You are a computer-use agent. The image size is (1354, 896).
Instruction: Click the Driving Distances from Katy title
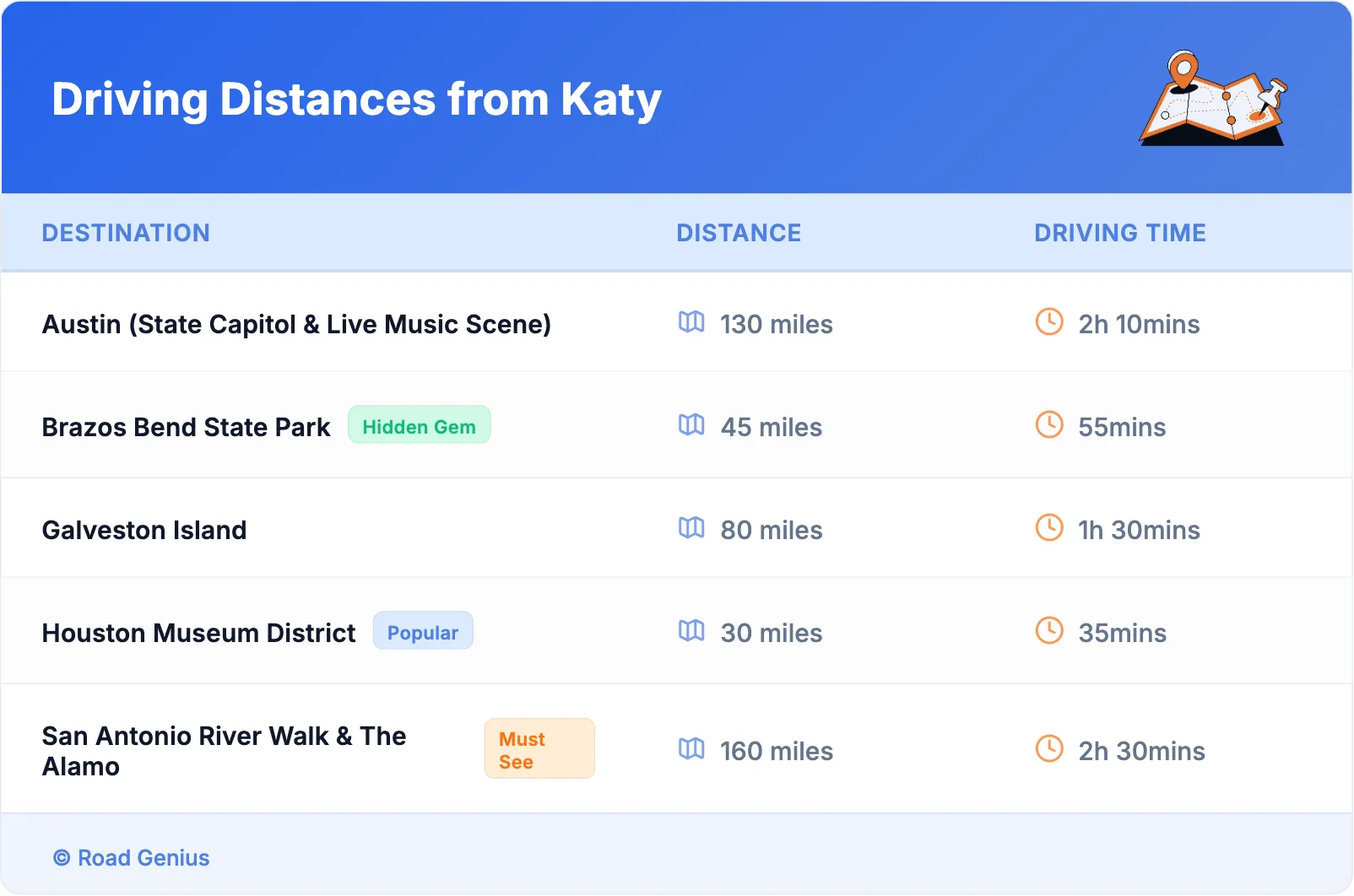356,100
